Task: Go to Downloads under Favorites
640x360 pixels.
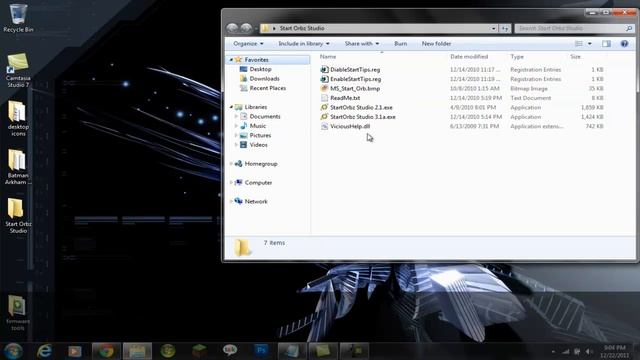Action: 264,79
